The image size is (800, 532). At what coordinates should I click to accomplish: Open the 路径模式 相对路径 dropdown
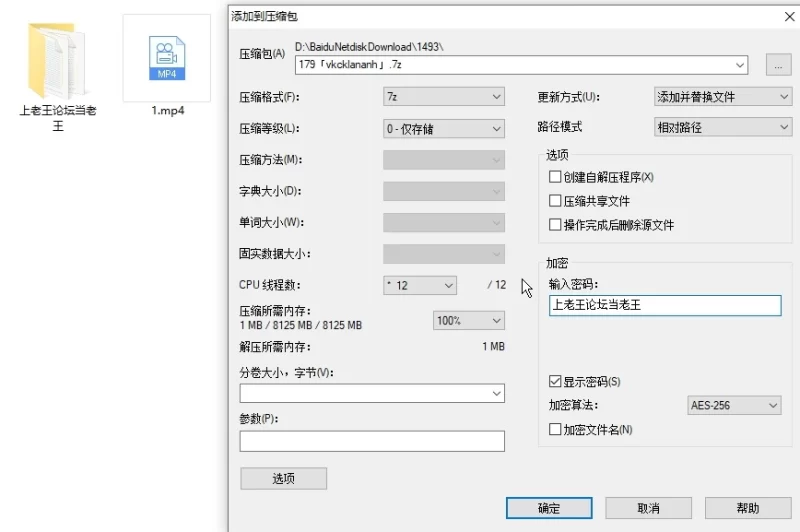point(723,127)
